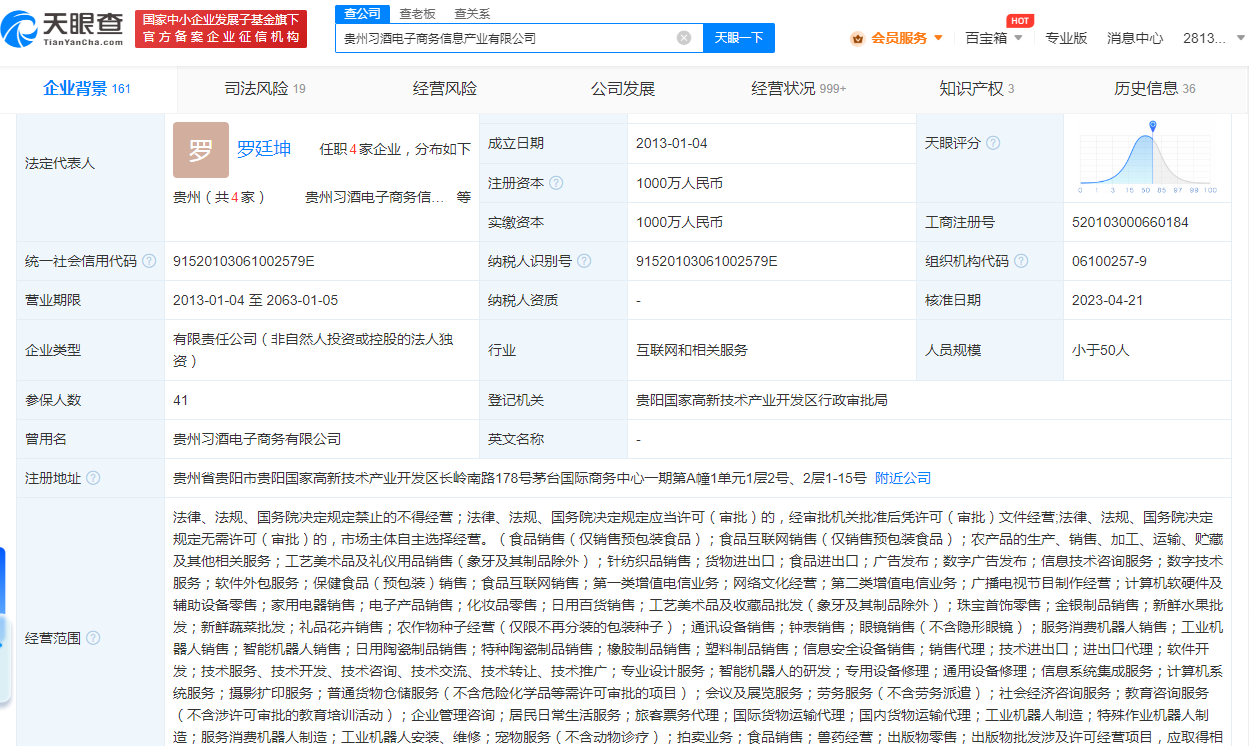This screenshot has width=1249, height=746.
Task: Select 核准日期 value 2023-04-21
Action: (x=1107, y=300)
